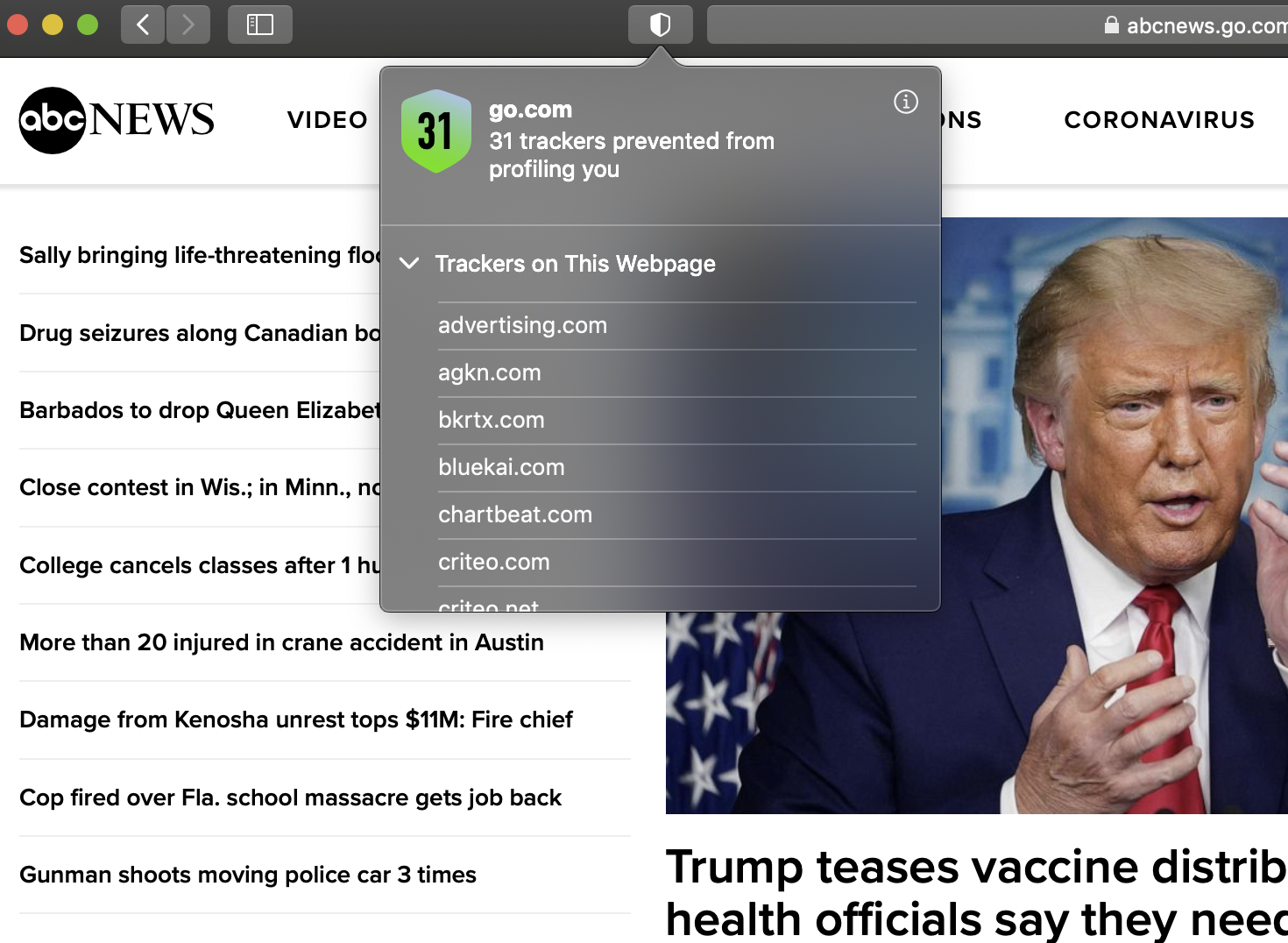This screenshot has width=1288, height=943.
Task: Select criteo.com in the tracker list
Action: [x=677, y=562]
